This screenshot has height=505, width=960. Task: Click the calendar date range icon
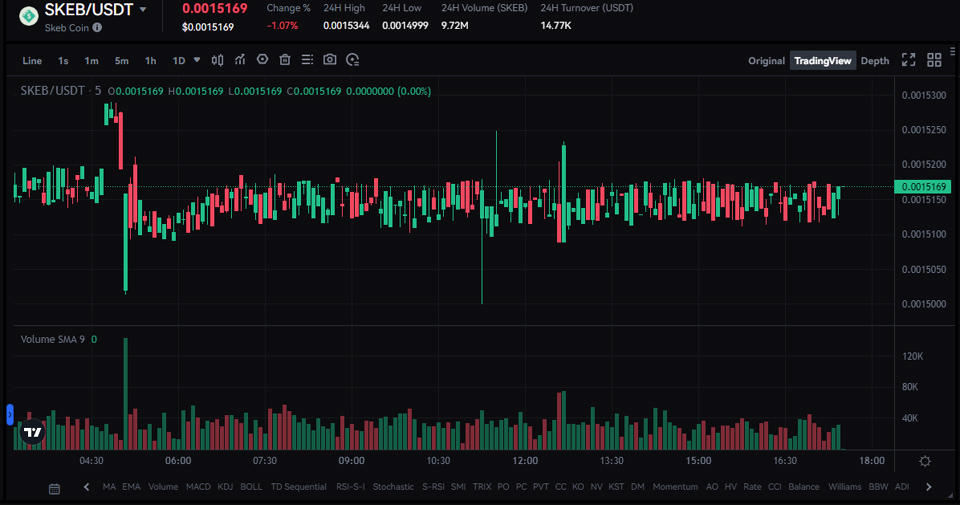(54, 488)
